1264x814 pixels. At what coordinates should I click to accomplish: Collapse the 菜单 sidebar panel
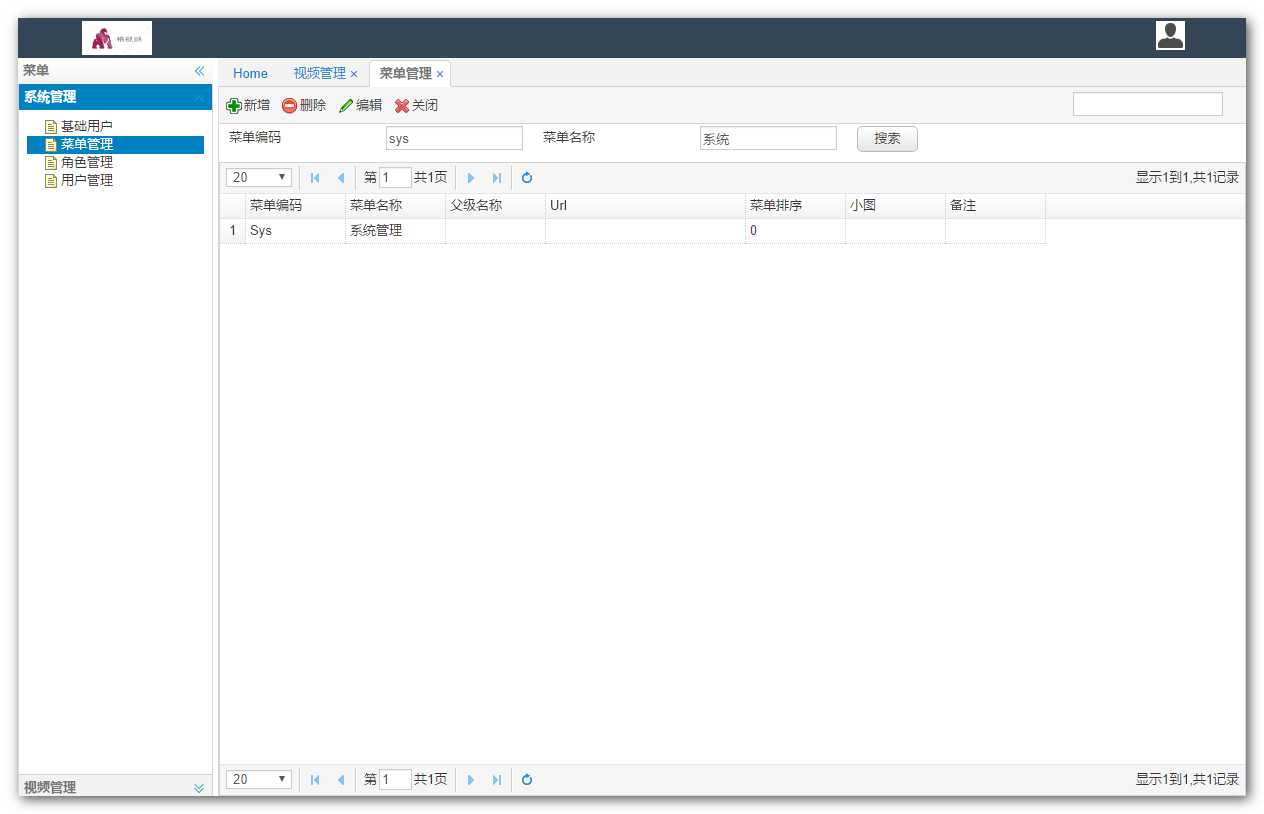(199, 71)
